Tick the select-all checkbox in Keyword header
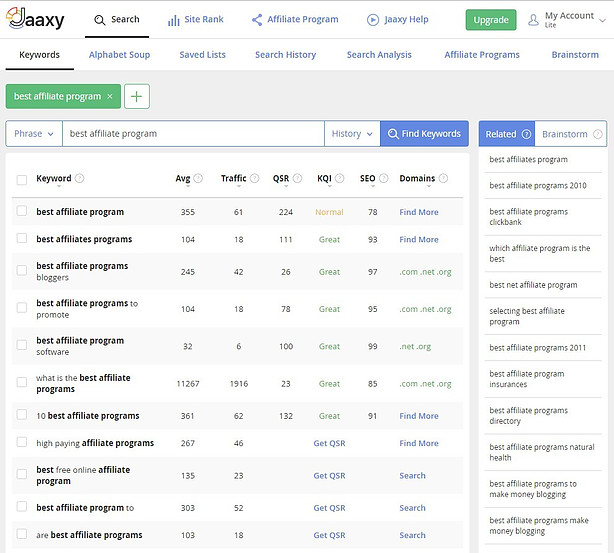Image resolution: width=614 pixels, height=553 pixels. 22,180
